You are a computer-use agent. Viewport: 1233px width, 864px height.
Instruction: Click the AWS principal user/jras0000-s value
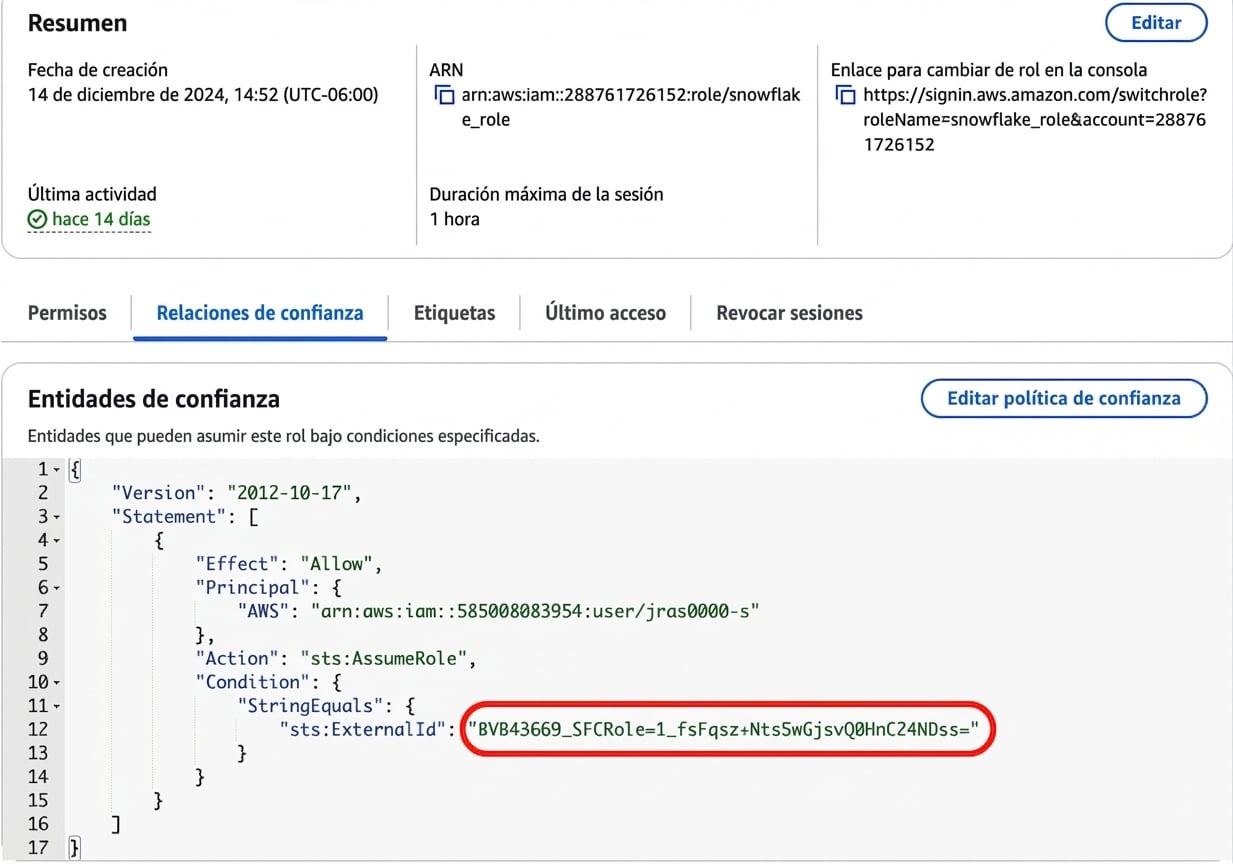(x=535, y=611)
